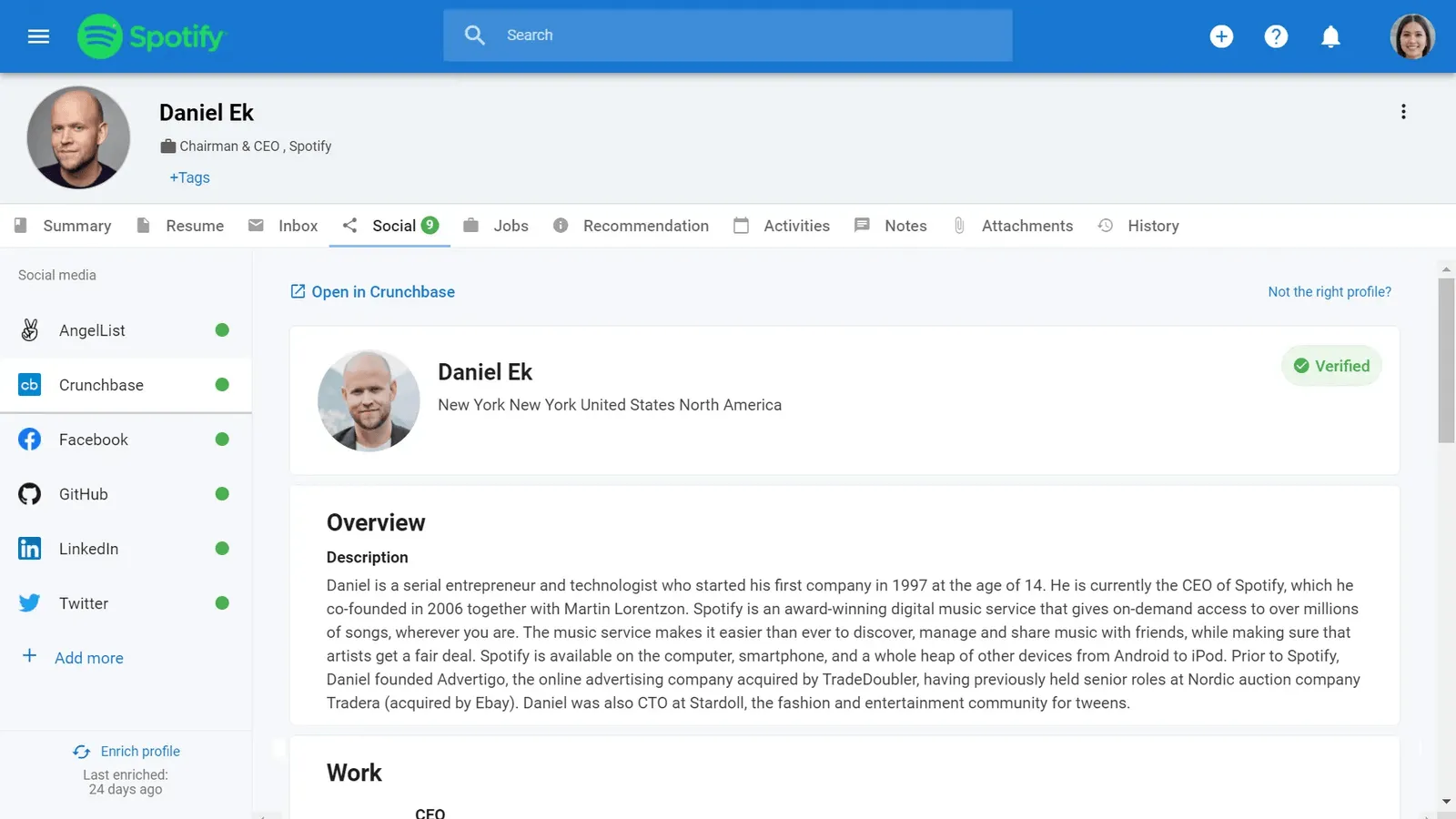The width and height of the screenshot is (1456, 819).
Task: Click the add (+) icon in the top bar
Action: [1221, 36]
